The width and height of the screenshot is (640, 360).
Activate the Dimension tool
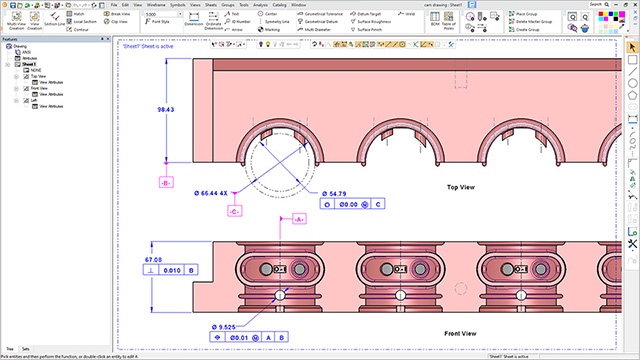click(x=193, y=19)
